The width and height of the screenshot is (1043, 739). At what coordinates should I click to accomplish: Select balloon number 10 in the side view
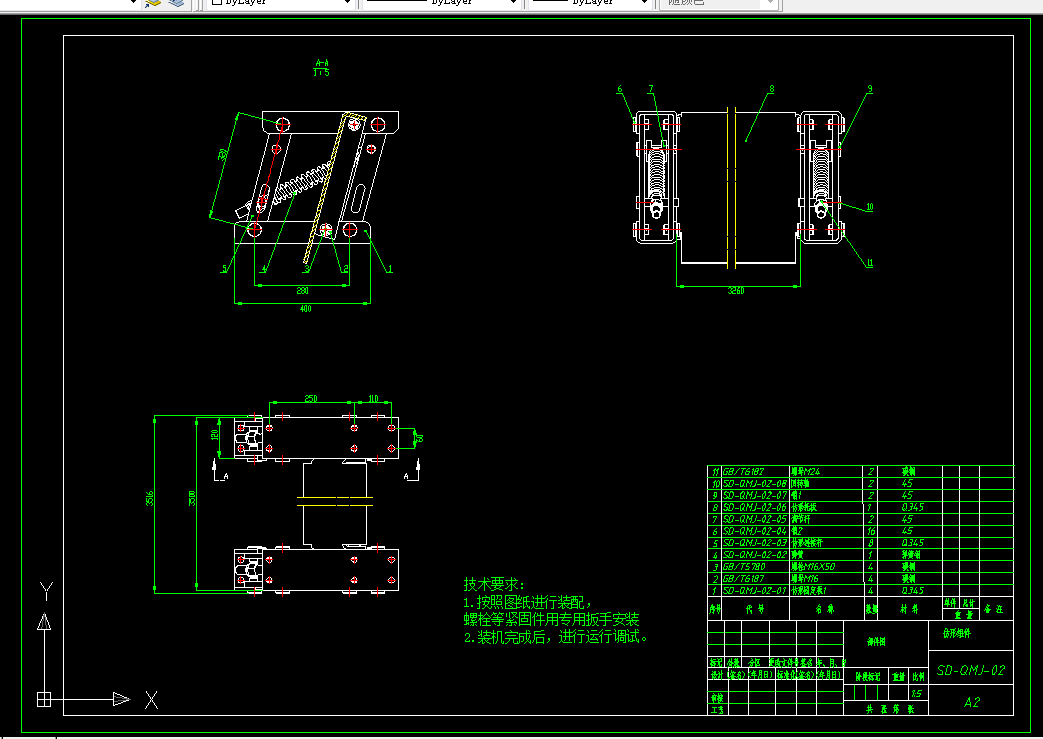coord(869,207)
